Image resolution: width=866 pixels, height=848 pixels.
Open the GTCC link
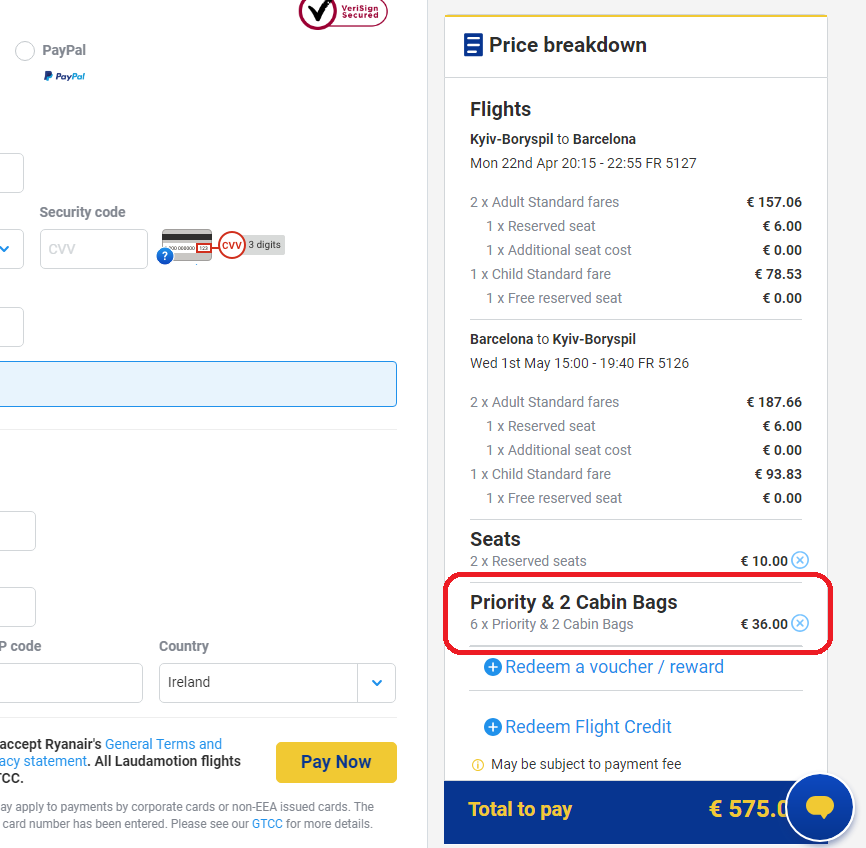[267, 824]
